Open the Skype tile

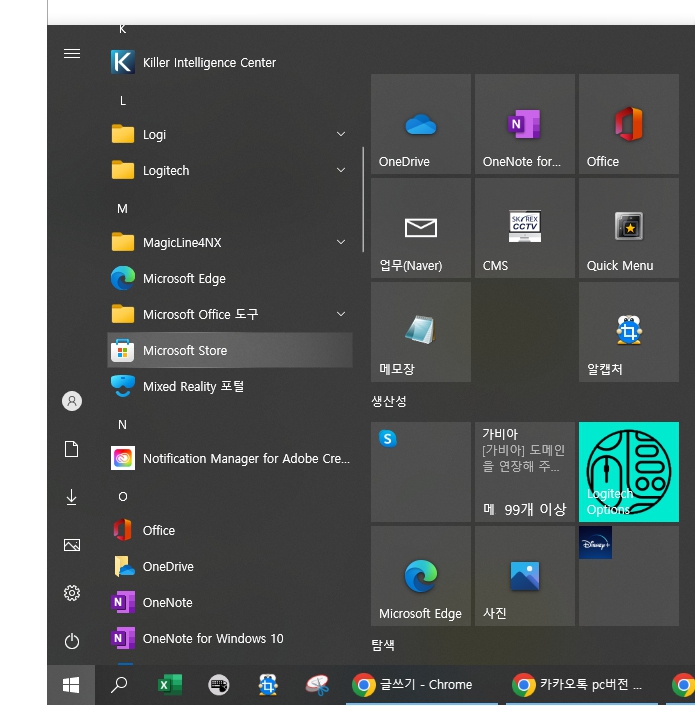pyautogui.click(x=421, y=472)
